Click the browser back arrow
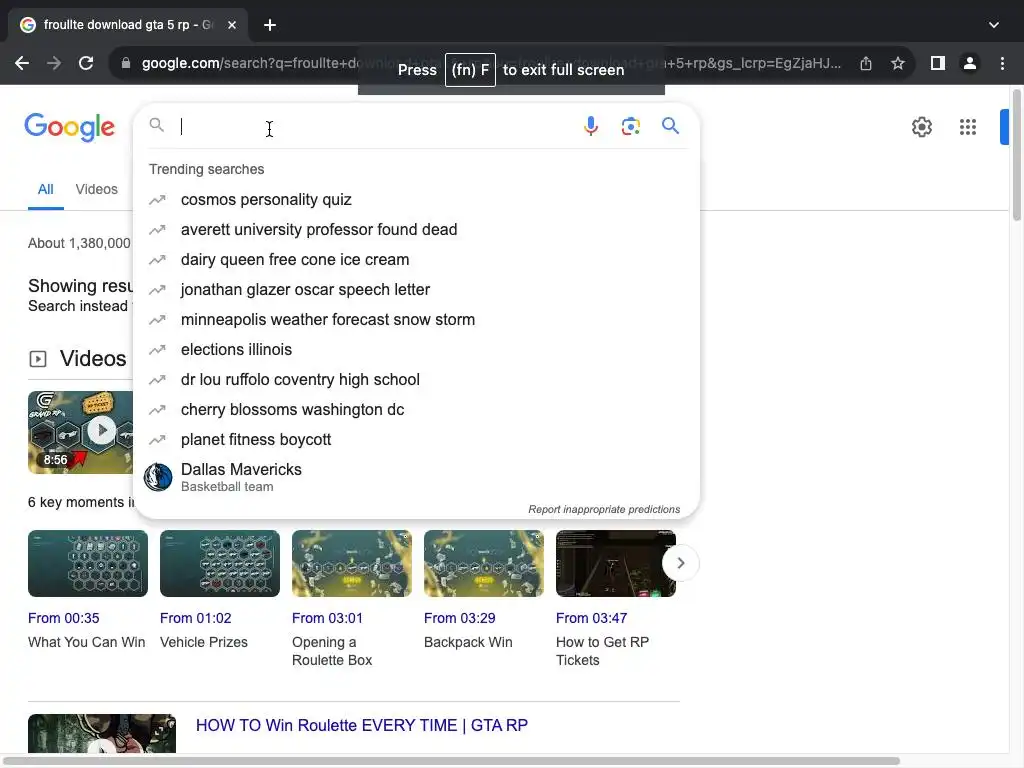This screenshot has height=768, width=1024. (22, 63)
